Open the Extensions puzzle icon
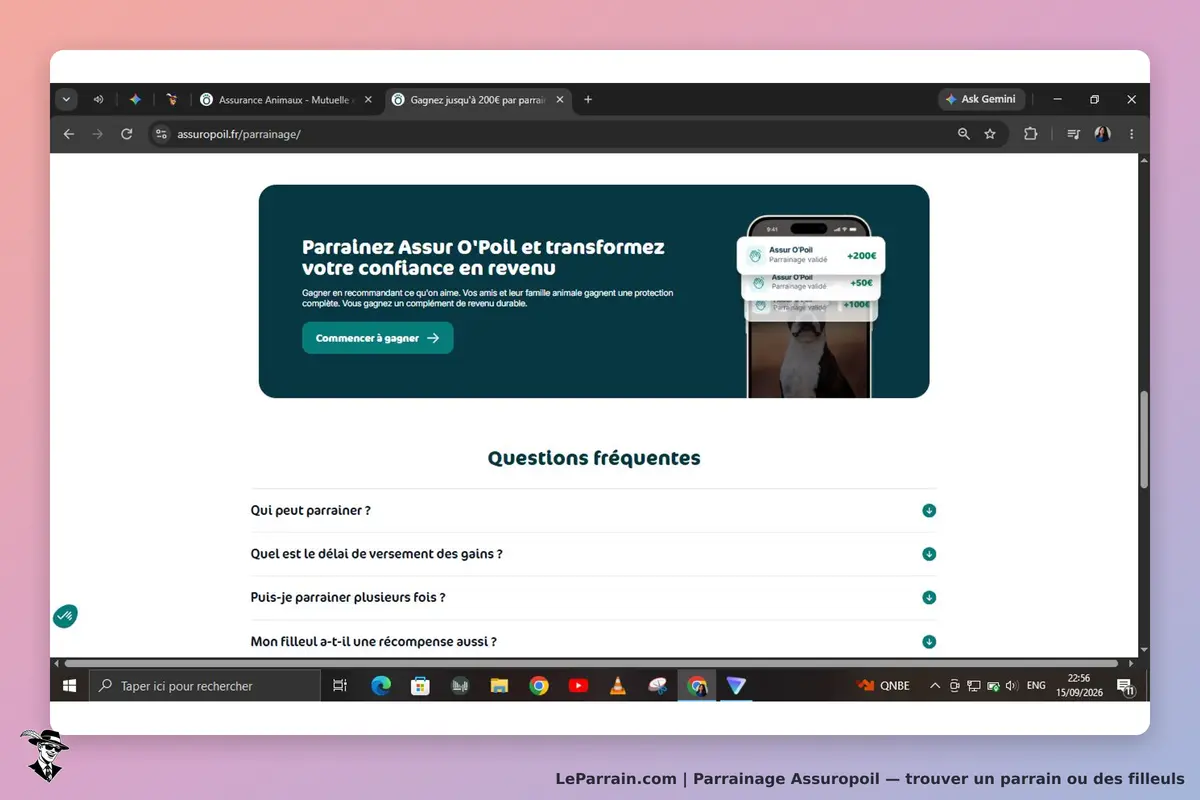 (x=1031, y=134)
